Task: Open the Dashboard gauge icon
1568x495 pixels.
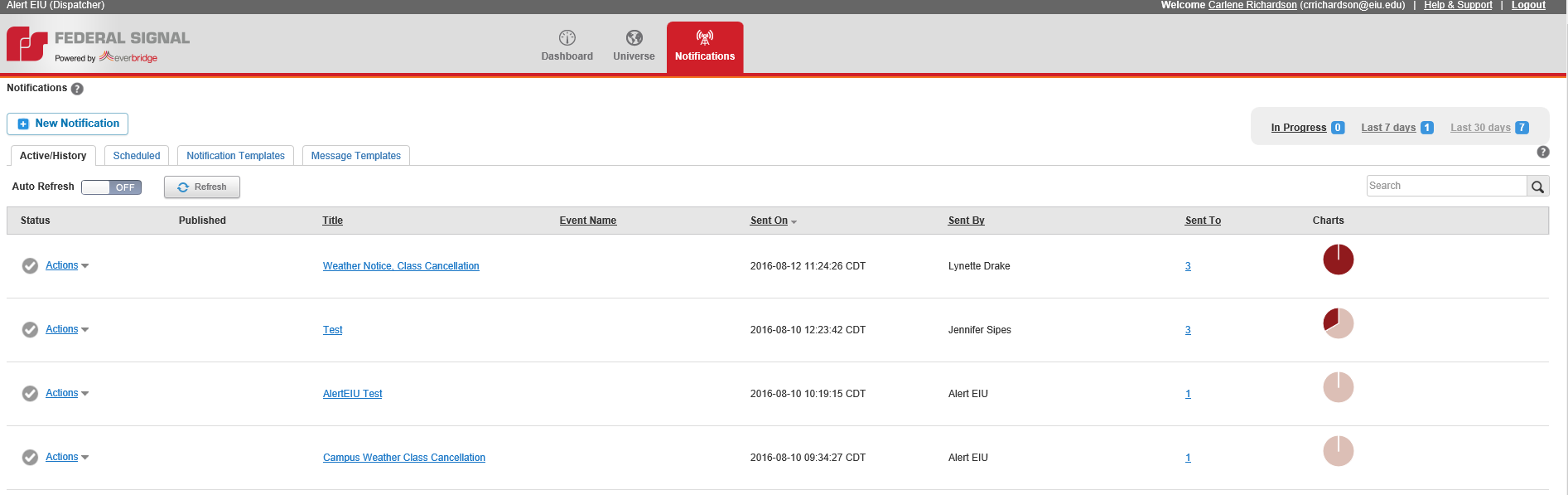Action: (567, 38)
